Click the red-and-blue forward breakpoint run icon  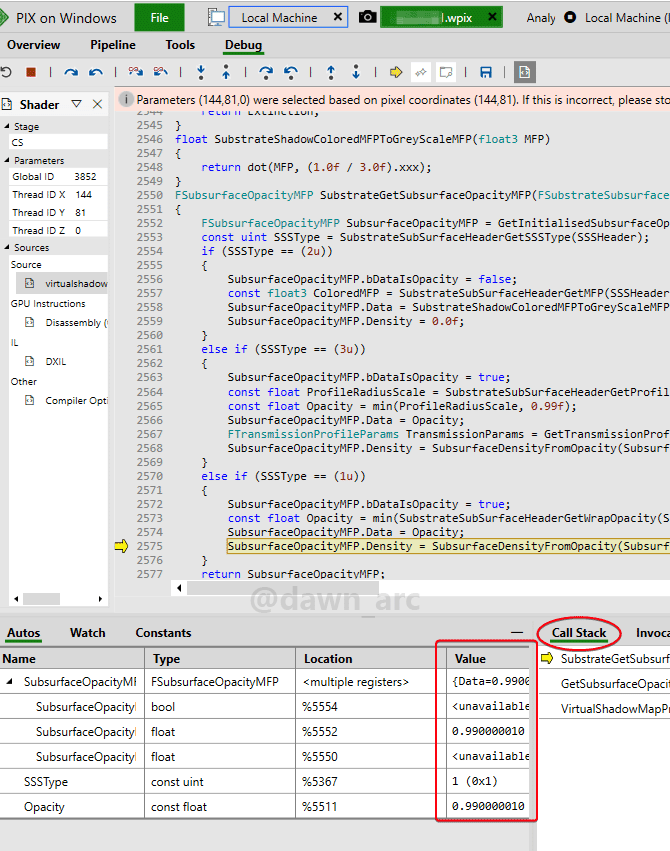[136, 72]
